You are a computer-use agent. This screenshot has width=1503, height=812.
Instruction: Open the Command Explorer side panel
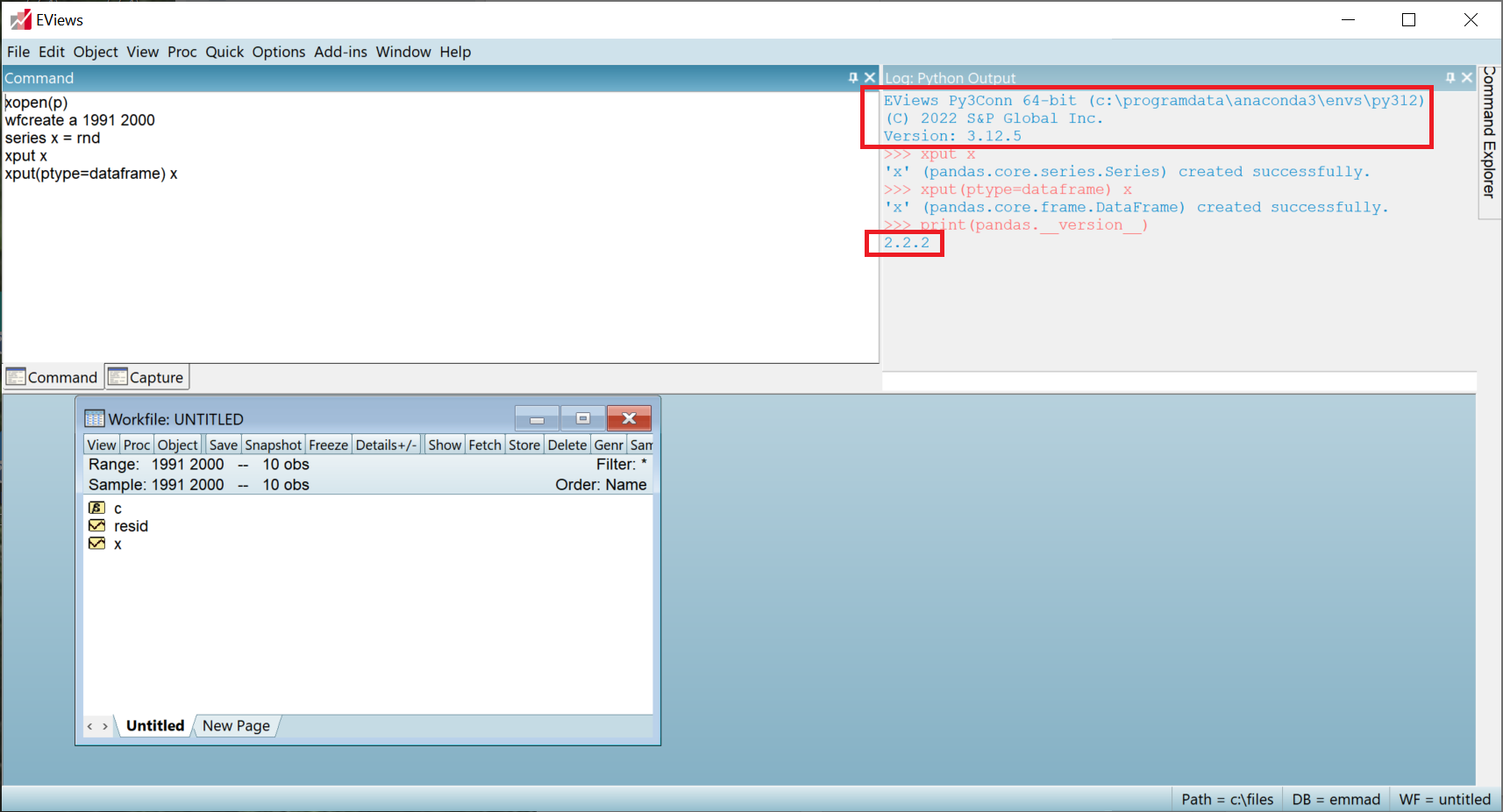click(1489, 132)
